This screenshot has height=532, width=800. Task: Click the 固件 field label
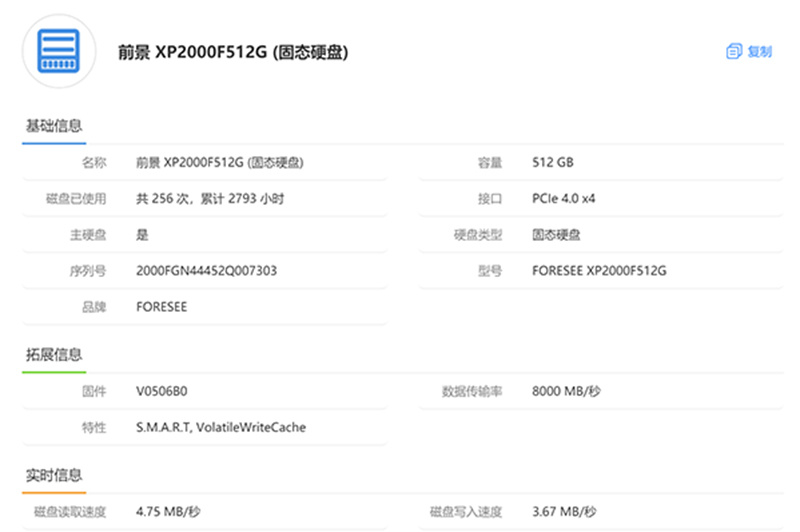(94, 391)
